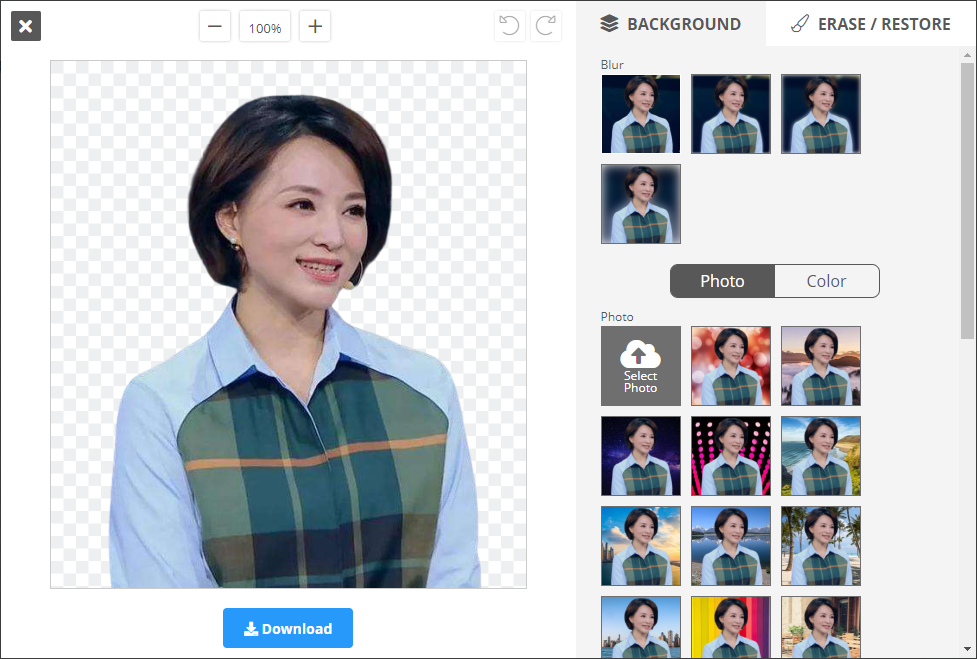Apply the pink dotted stage lights background
Viewport: 977px width, 659px height.
[x=731, y=456]
